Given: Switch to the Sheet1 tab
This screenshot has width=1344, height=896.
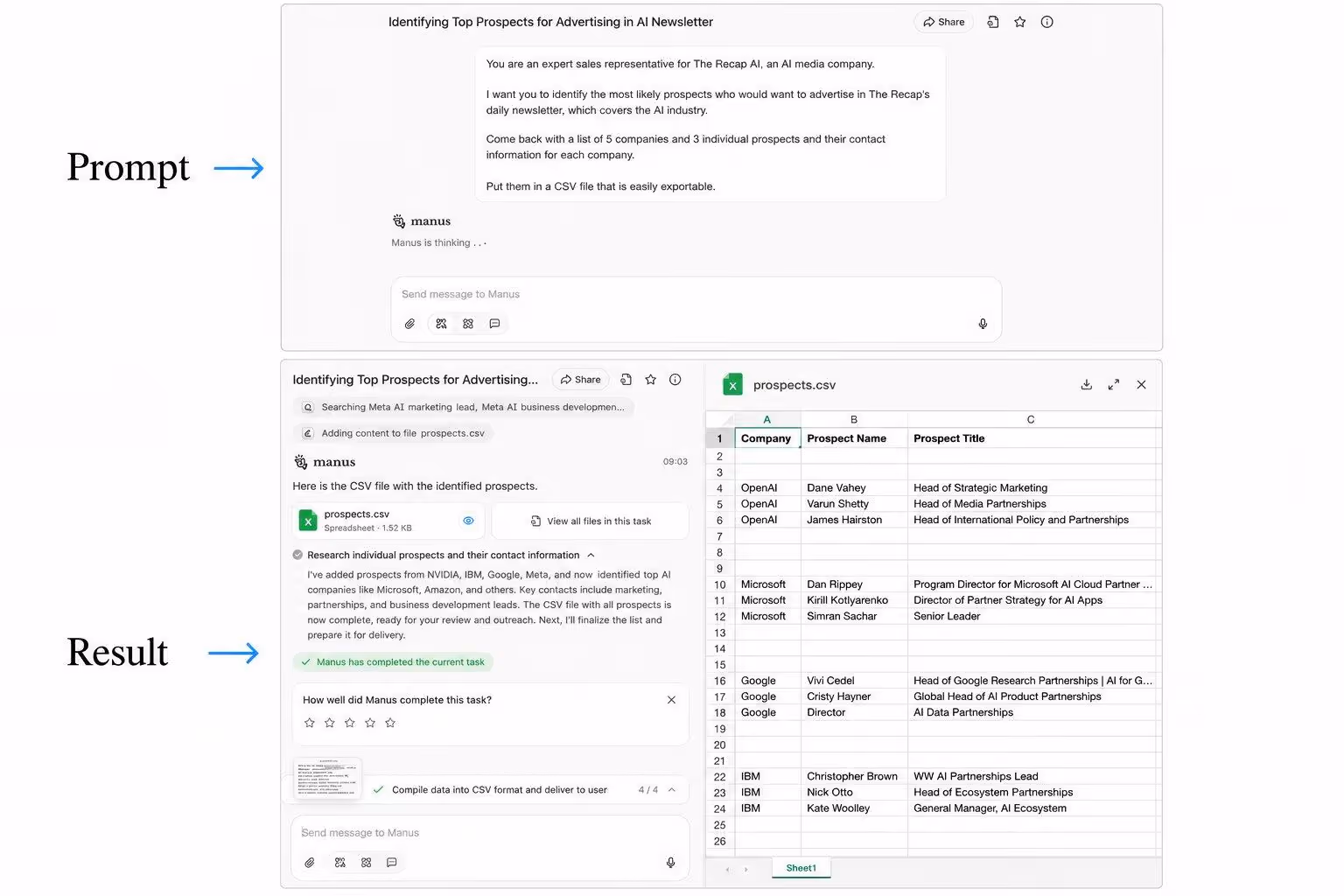Looking at the screenshot, I should 801,868.
